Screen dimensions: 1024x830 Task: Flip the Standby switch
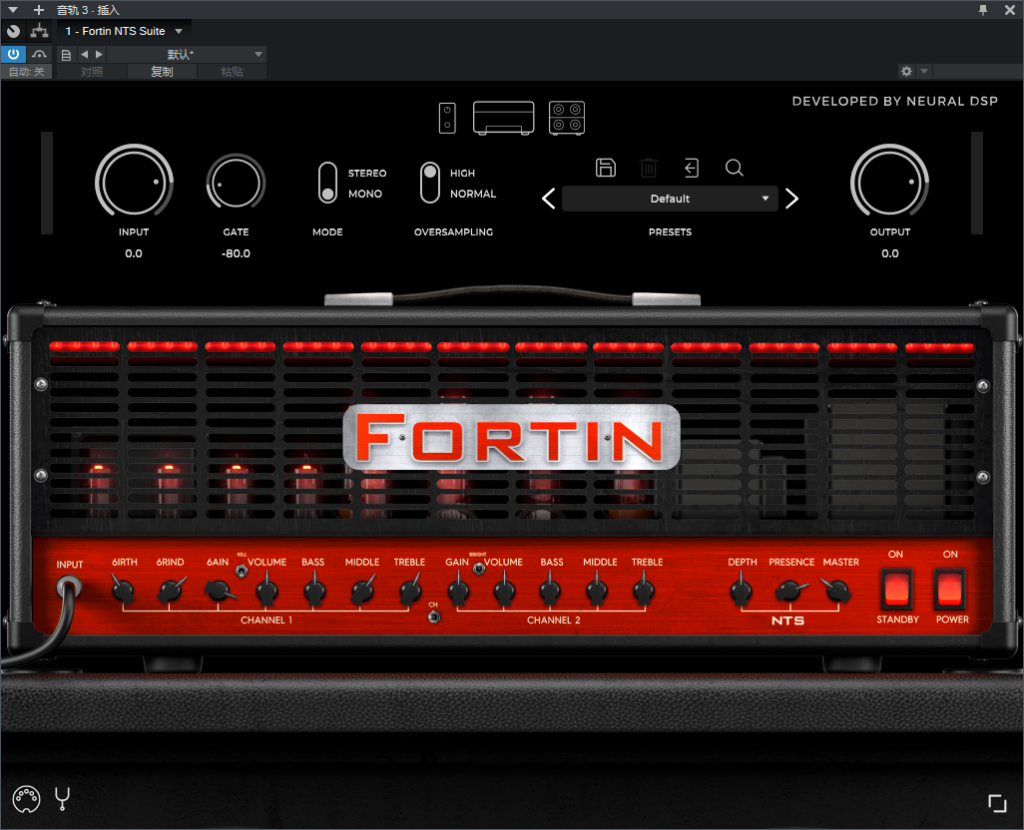coord(897,588)
